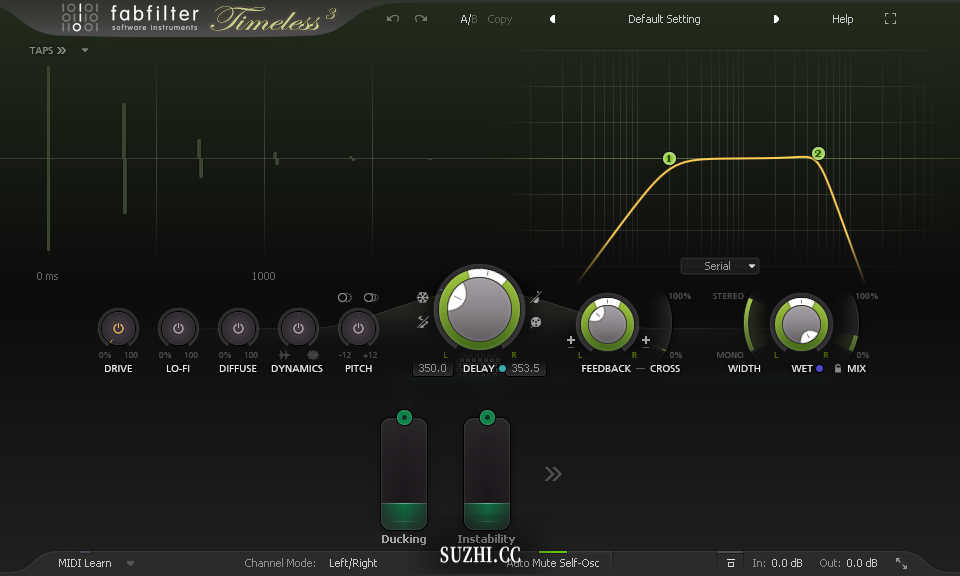
Task: Toggle the Lo-Fi effect power button
Action: click(x=178, y=328)
